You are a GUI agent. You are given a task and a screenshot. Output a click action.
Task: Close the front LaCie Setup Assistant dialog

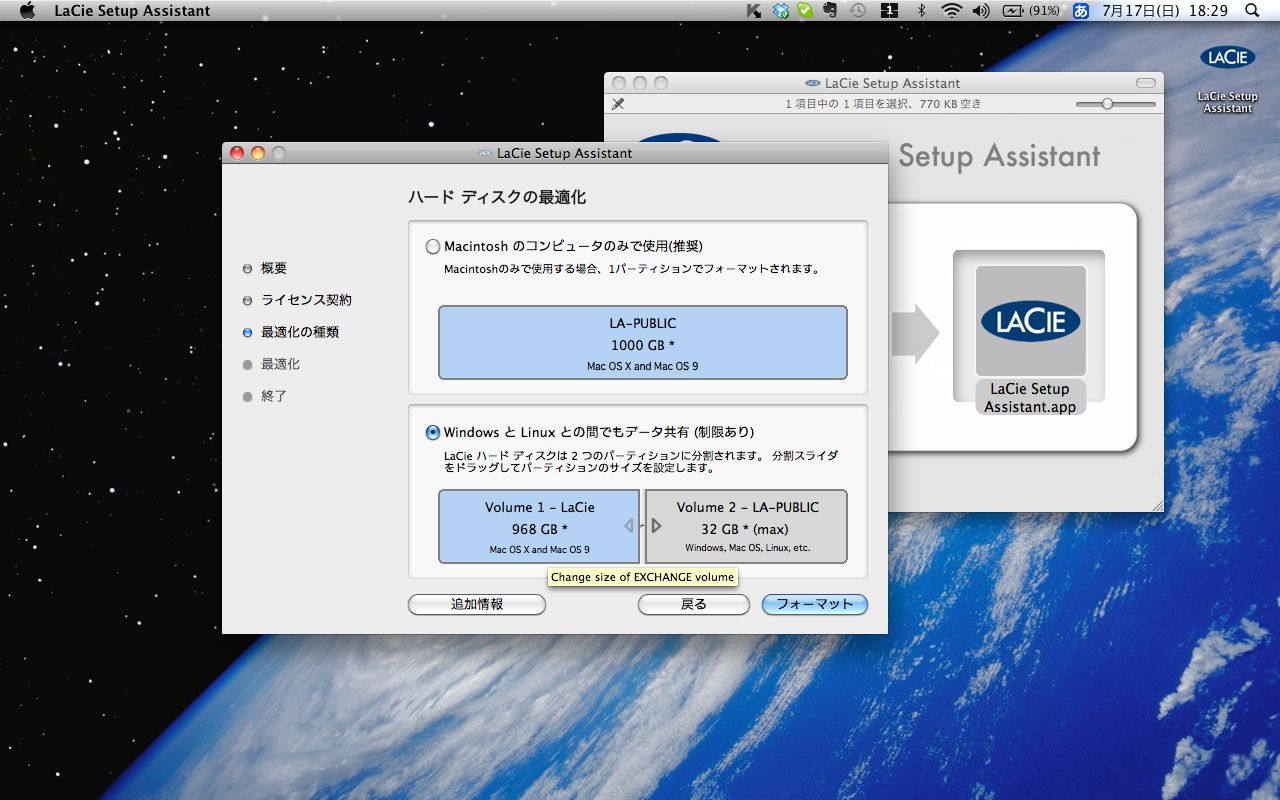click(x=237, y=153)
